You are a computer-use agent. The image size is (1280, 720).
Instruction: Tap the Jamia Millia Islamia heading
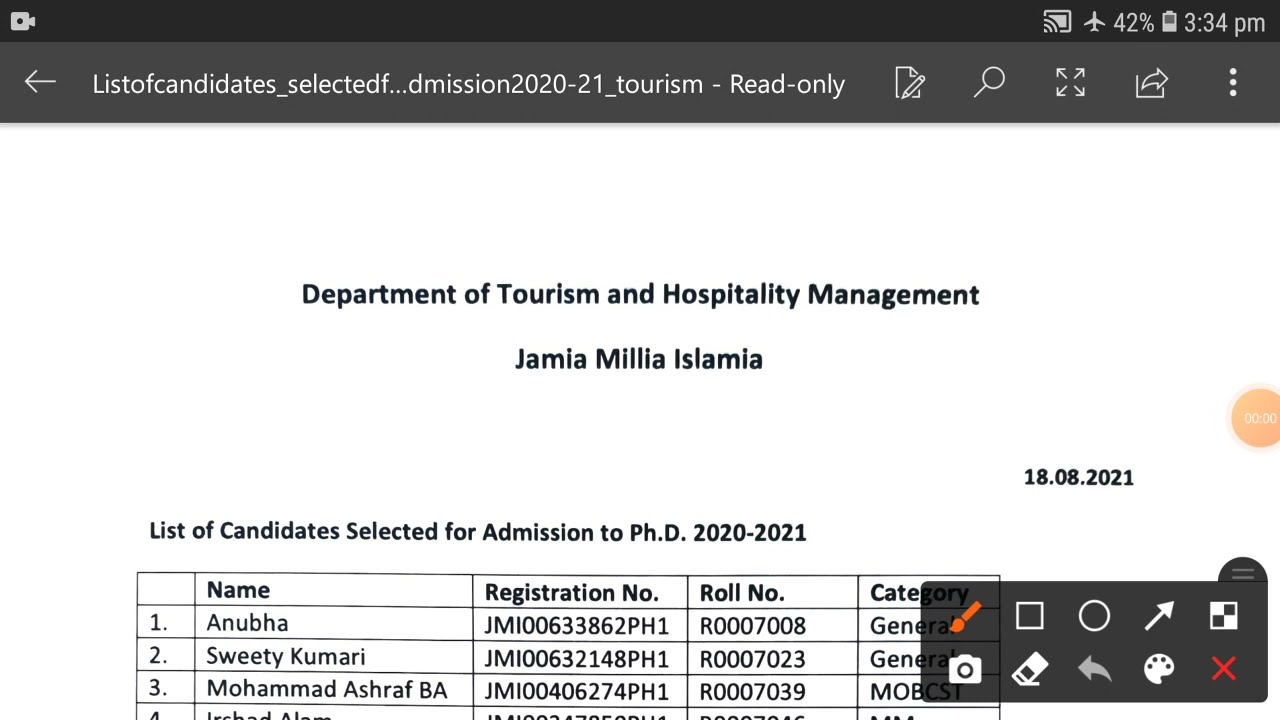point(639,359)
